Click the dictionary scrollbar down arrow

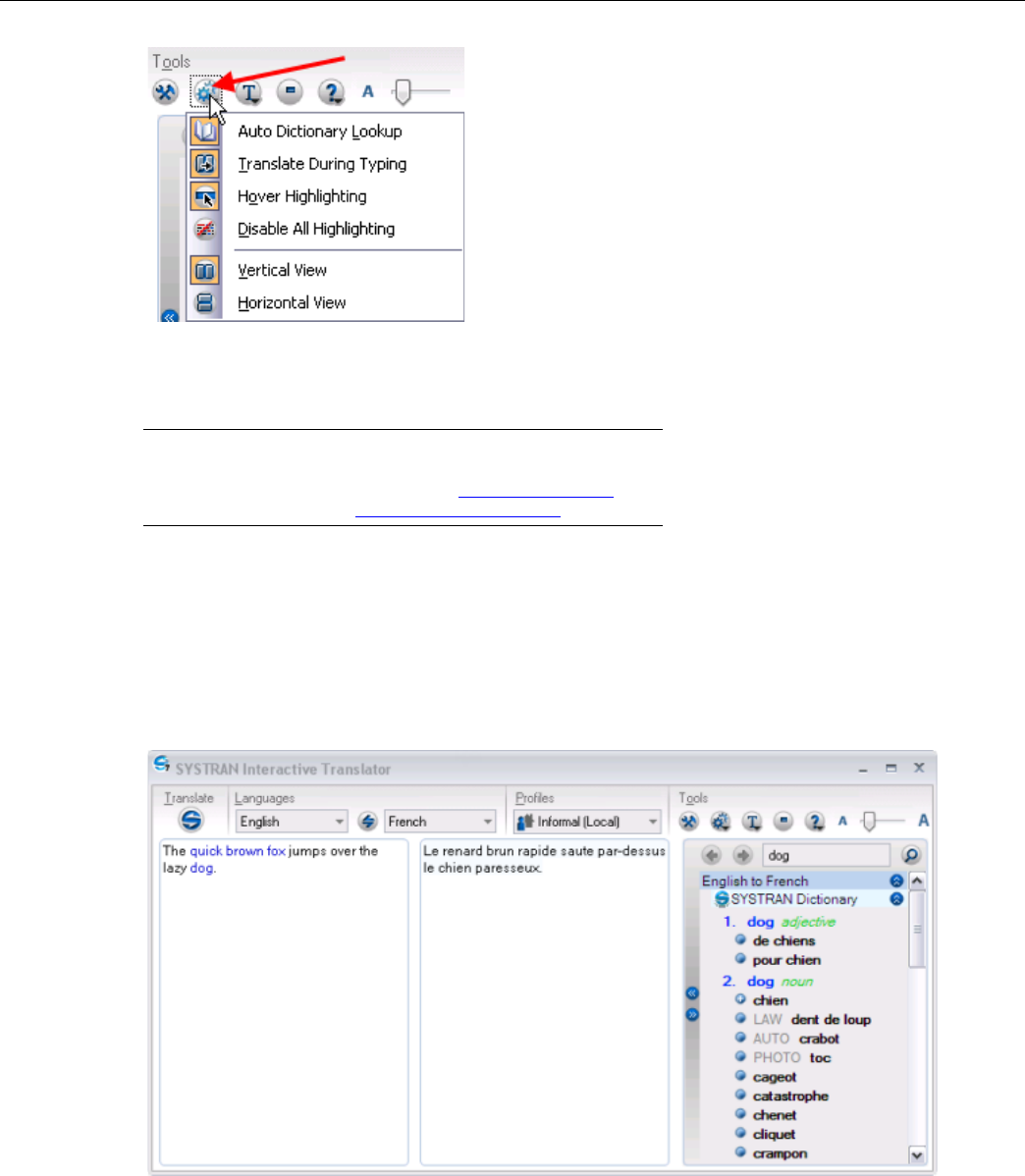click(917, 1155)
